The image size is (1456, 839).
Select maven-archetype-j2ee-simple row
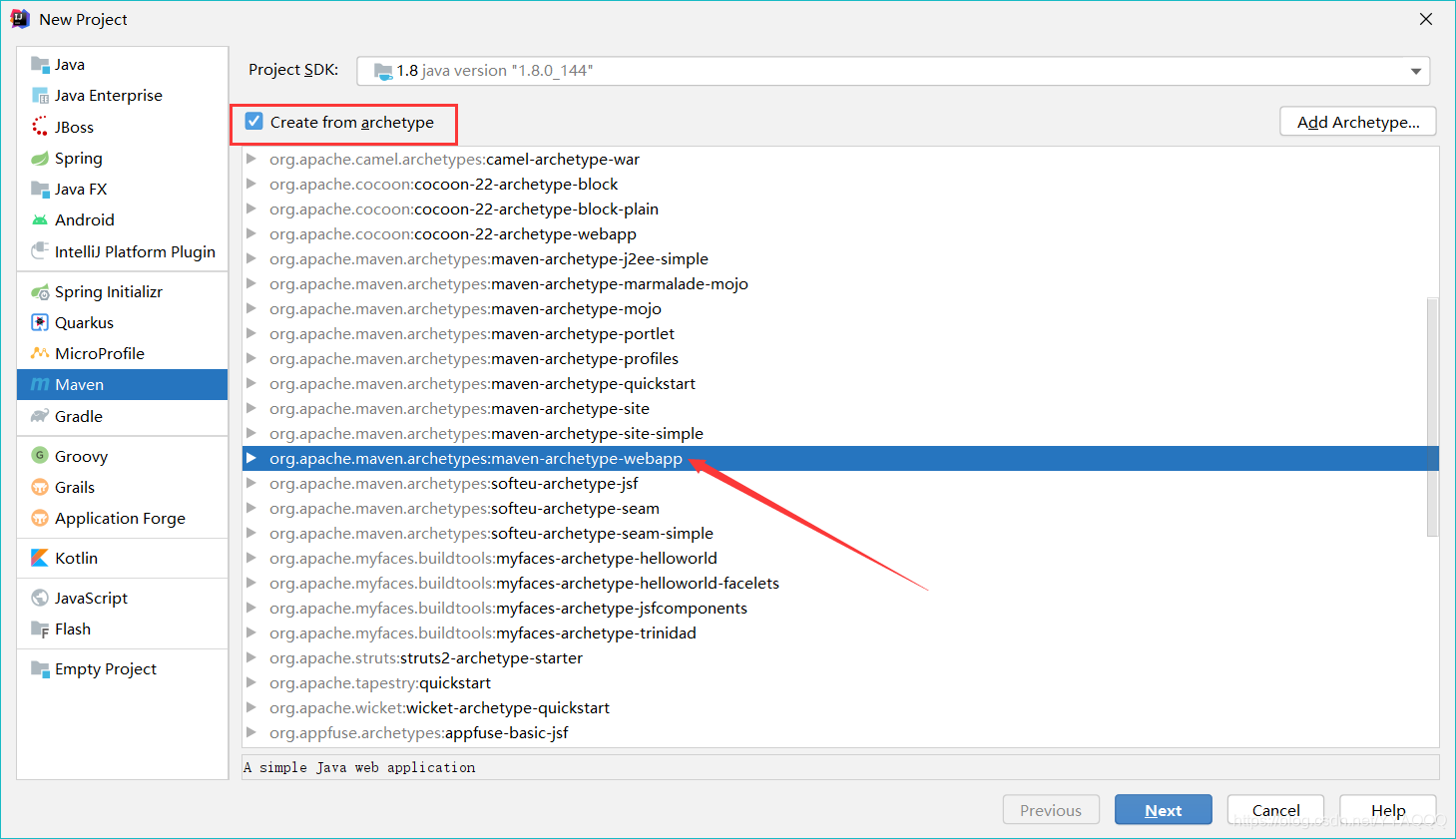[x=840, y=258]
